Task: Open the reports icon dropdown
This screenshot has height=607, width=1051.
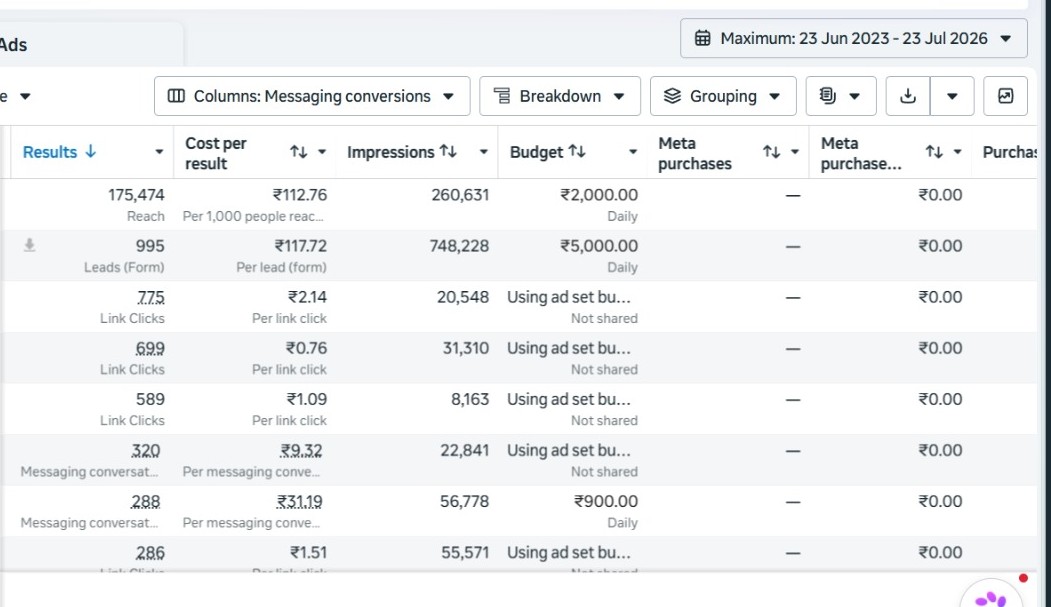Action: tap(841, 96)
